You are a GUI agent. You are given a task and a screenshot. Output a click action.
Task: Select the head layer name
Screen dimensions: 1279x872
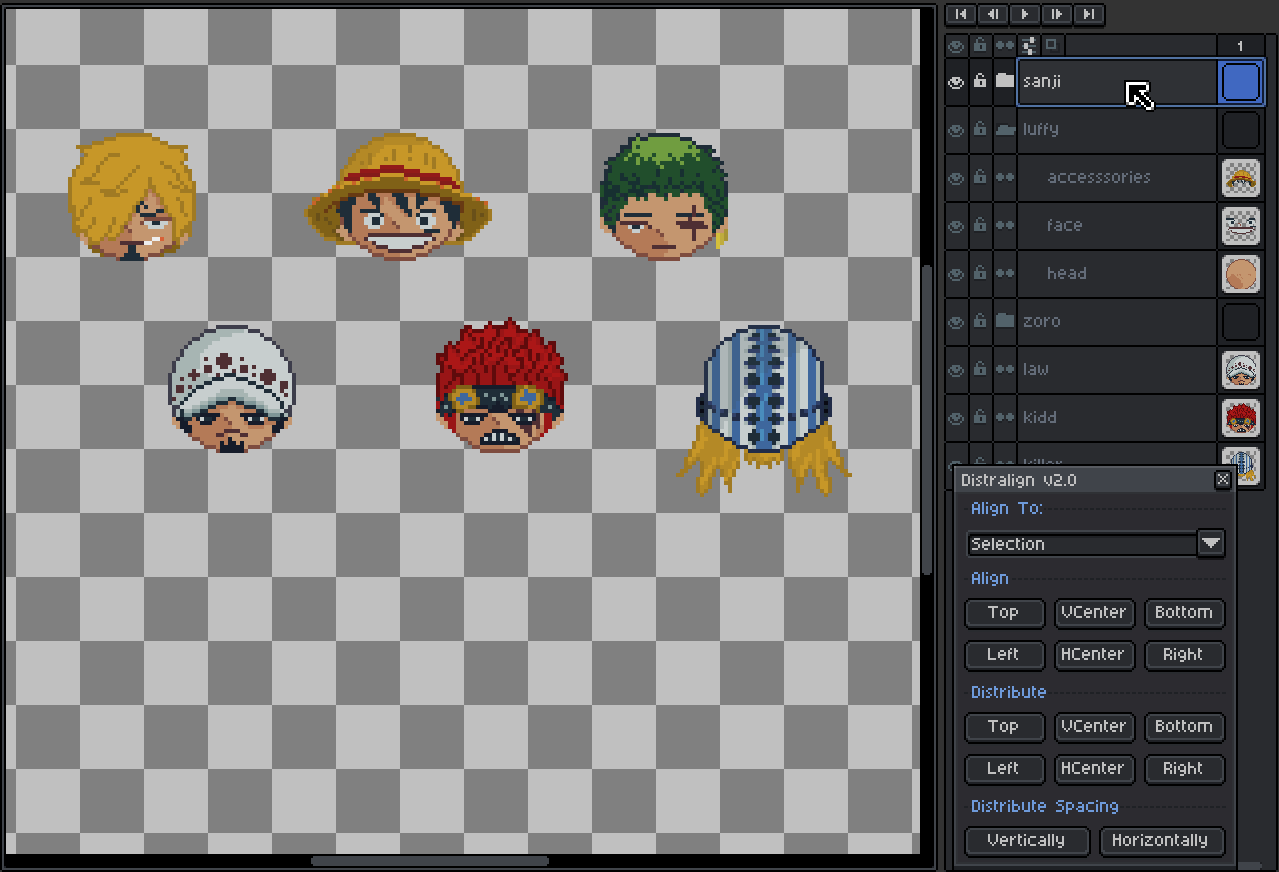[1117, 273]
